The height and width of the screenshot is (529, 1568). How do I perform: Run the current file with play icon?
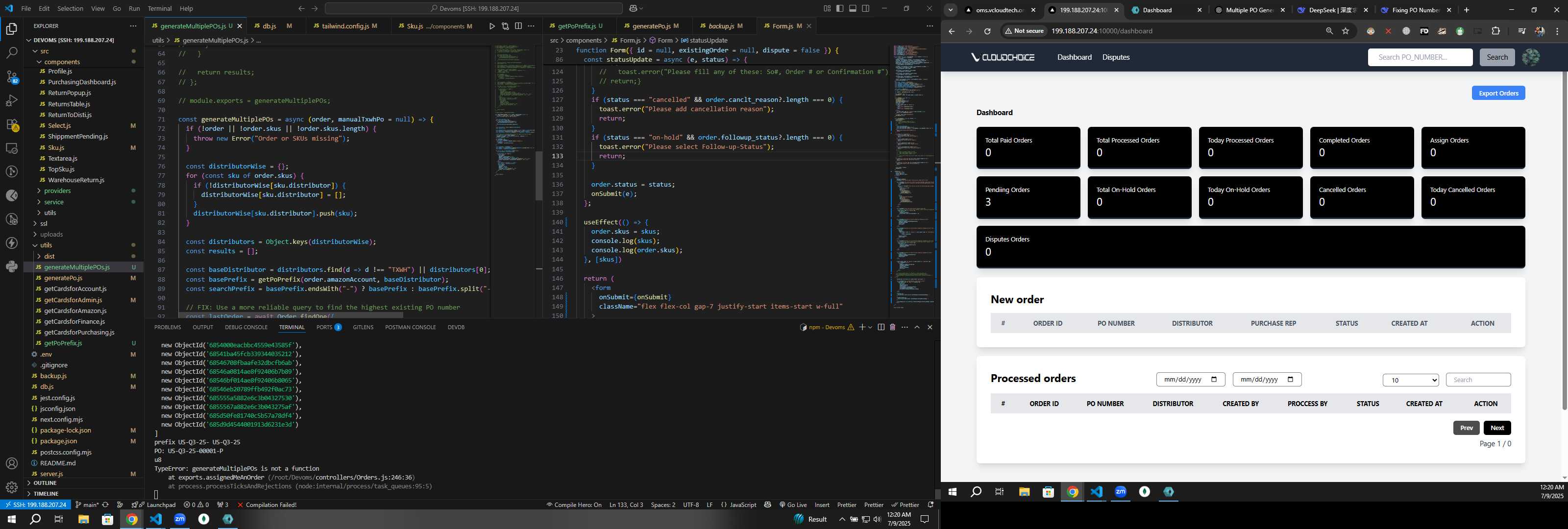tap(492, 26)
